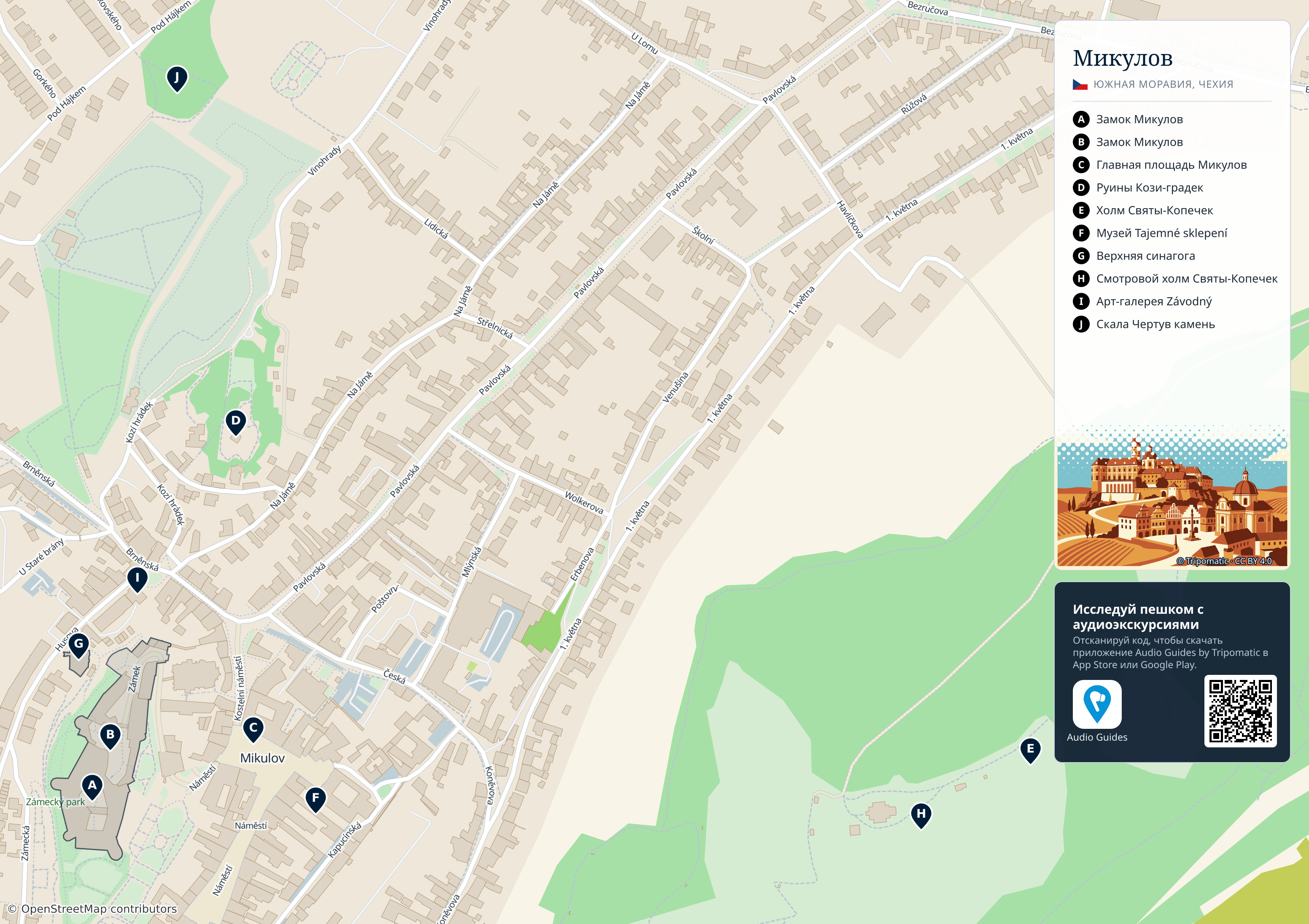Select map pin C at main square

(x=253, y=730)
